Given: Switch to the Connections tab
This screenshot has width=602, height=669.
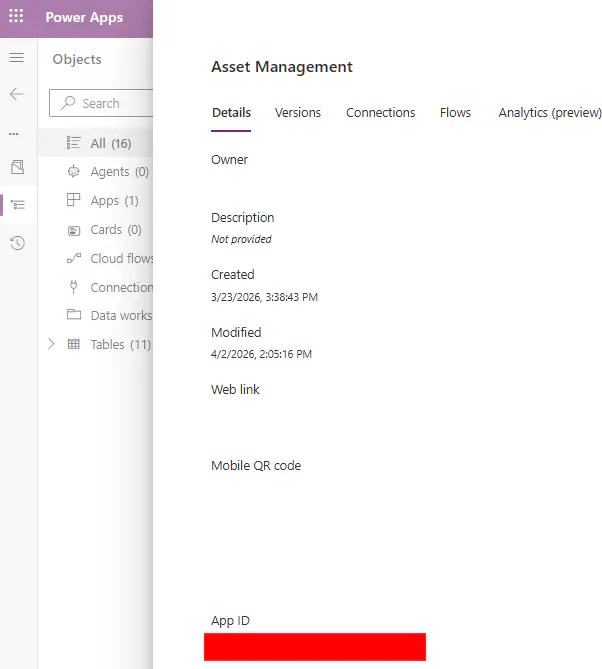Looking at the screenshot, I should tap(380, 113).
